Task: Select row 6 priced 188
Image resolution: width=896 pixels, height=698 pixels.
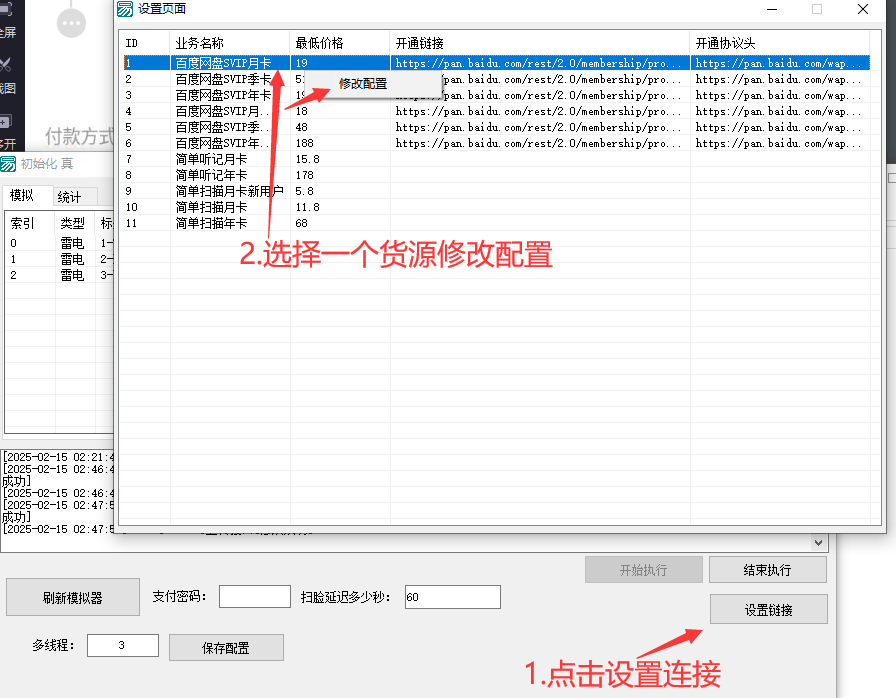Action: click(x=497, y=143)
